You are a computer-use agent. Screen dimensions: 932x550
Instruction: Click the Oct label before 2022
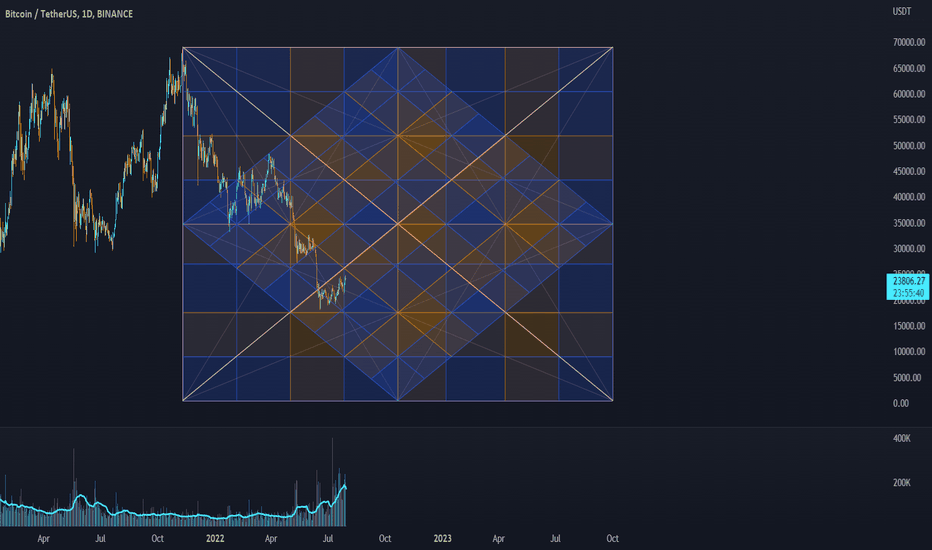(158, 538)
